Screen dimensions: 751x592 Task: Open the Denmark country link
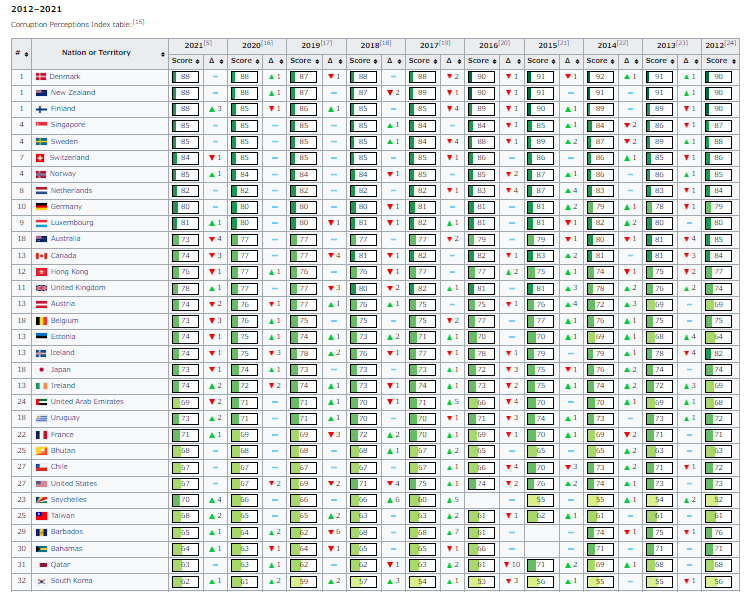(65, 77)
